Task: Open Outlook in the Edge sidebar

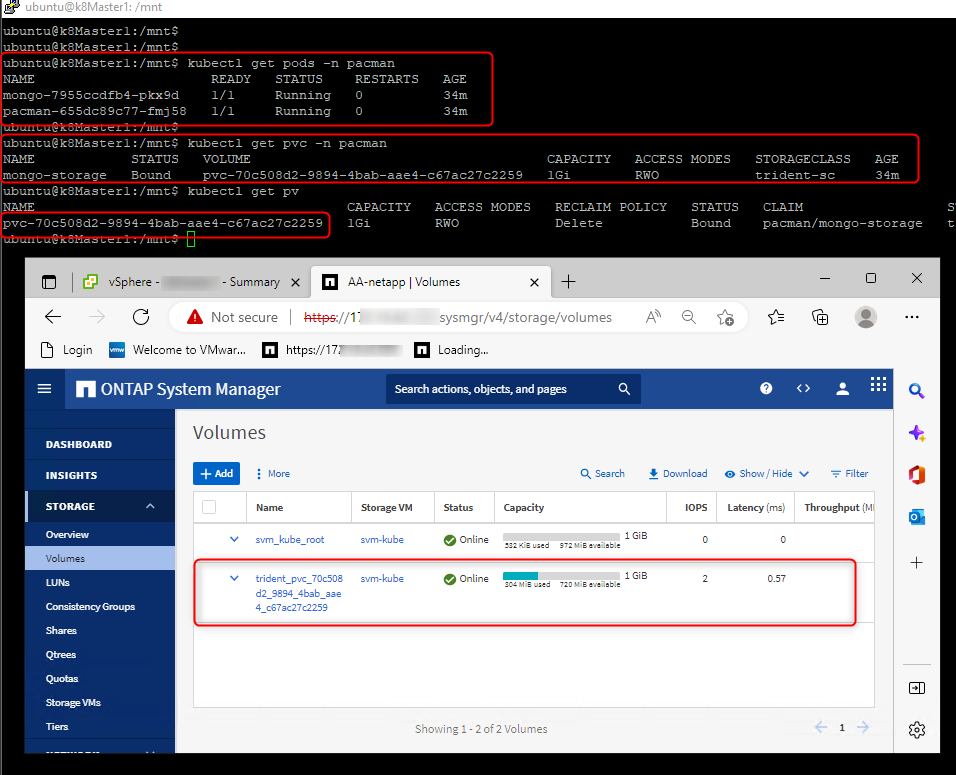Action: tap(916, 516)
